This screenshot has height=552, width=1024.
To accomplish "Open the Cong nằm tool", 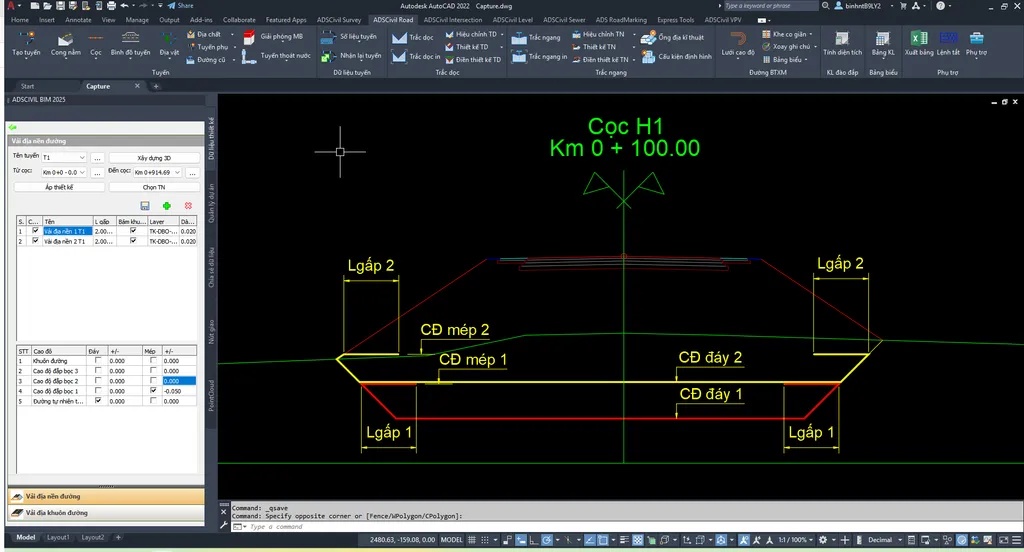I will (x=65, y=45).
